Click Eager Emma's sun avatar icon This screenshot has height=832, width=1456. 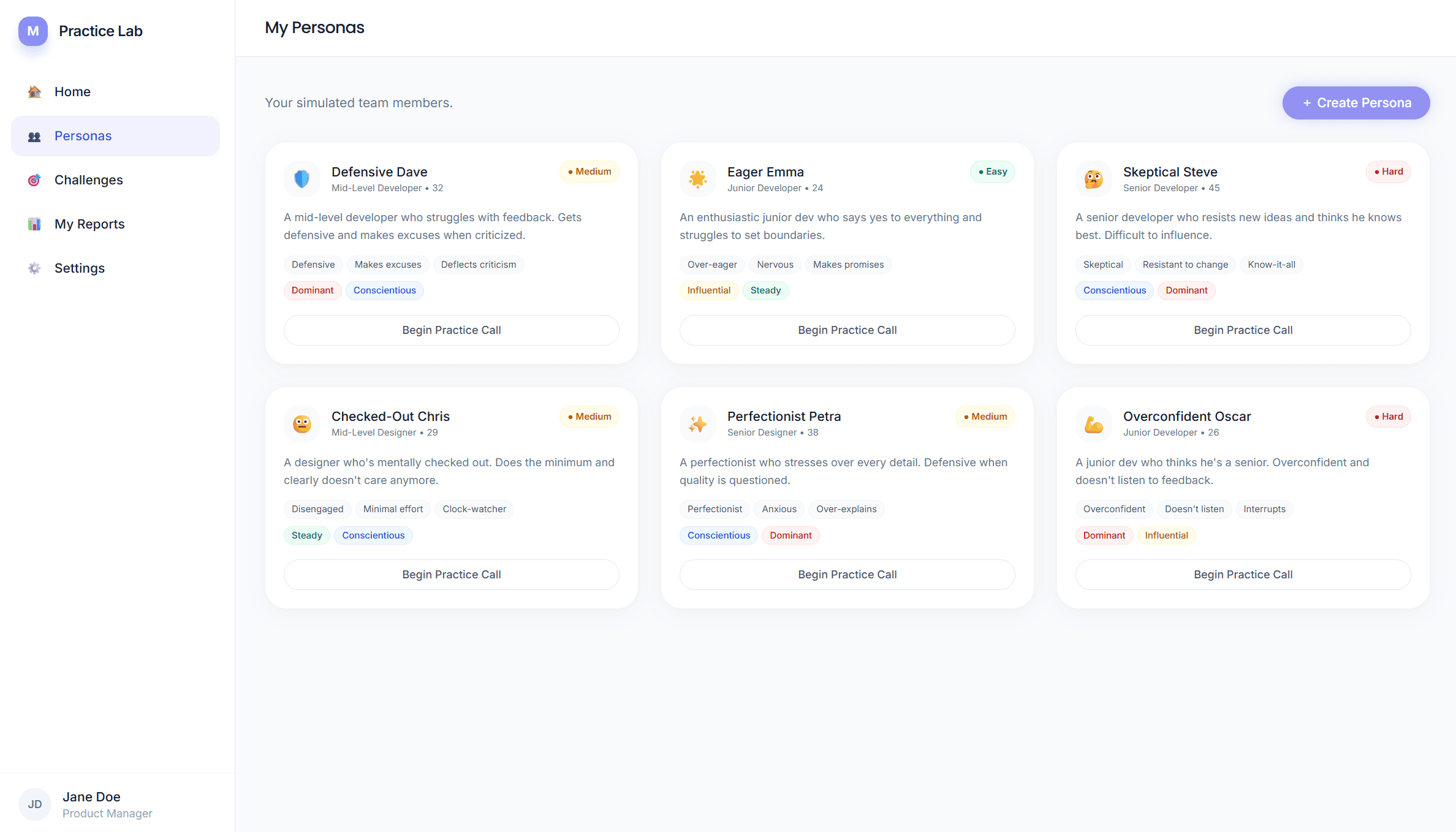click(x=697, y=179)
